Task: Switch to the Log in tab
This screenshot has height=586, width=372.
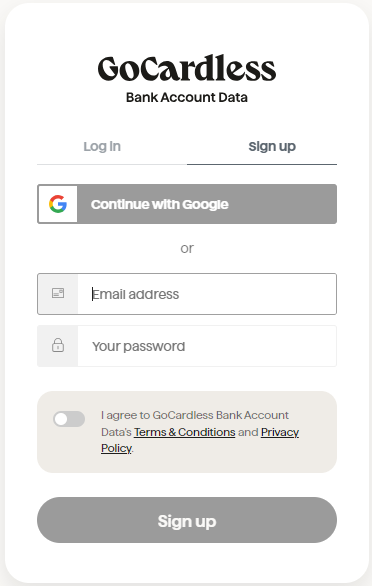Action: [x=102, y=146]
